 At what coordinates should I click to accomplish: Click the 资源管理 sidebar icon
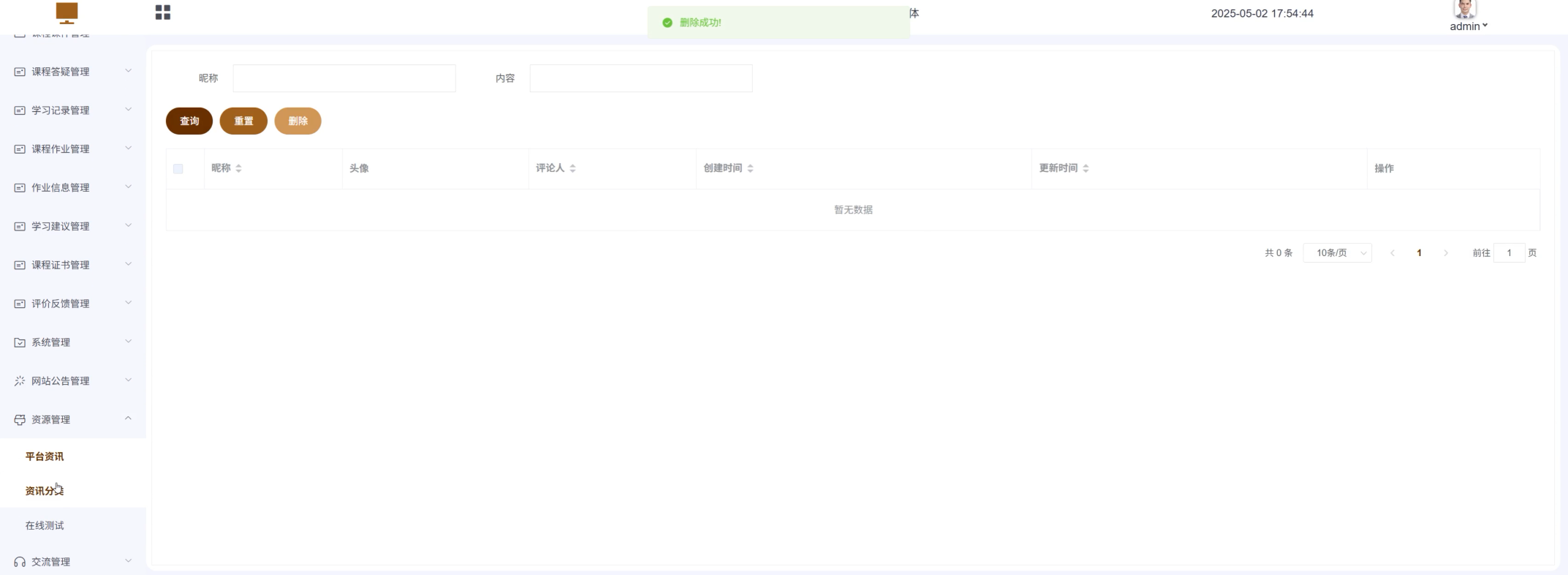coord(20,420)
